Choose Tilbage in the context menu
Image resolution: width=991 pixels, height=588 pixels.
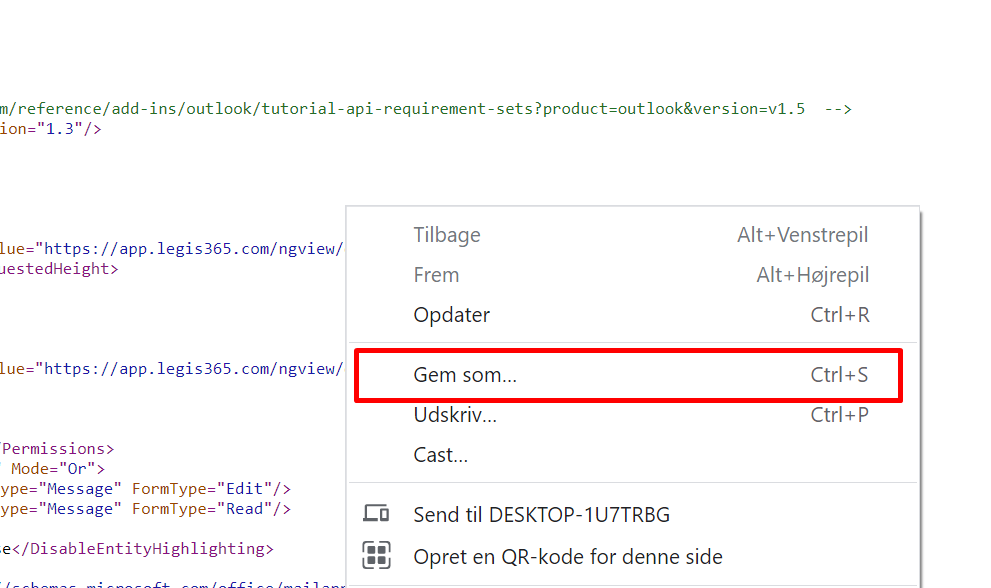tap(447, 235)
